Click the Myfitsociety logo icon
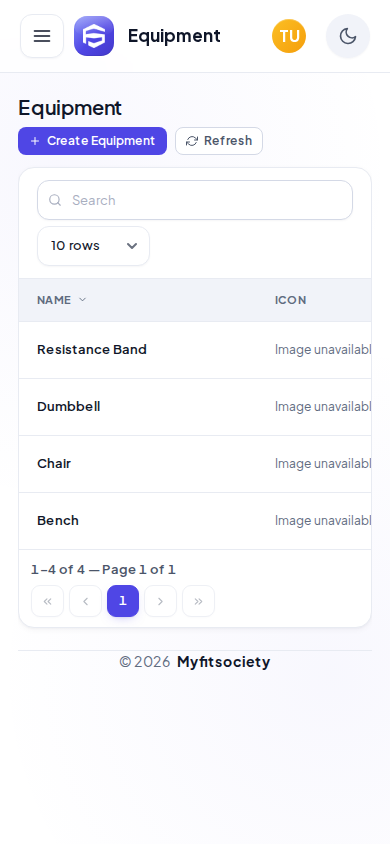390x844 pixels. (94, 36)
